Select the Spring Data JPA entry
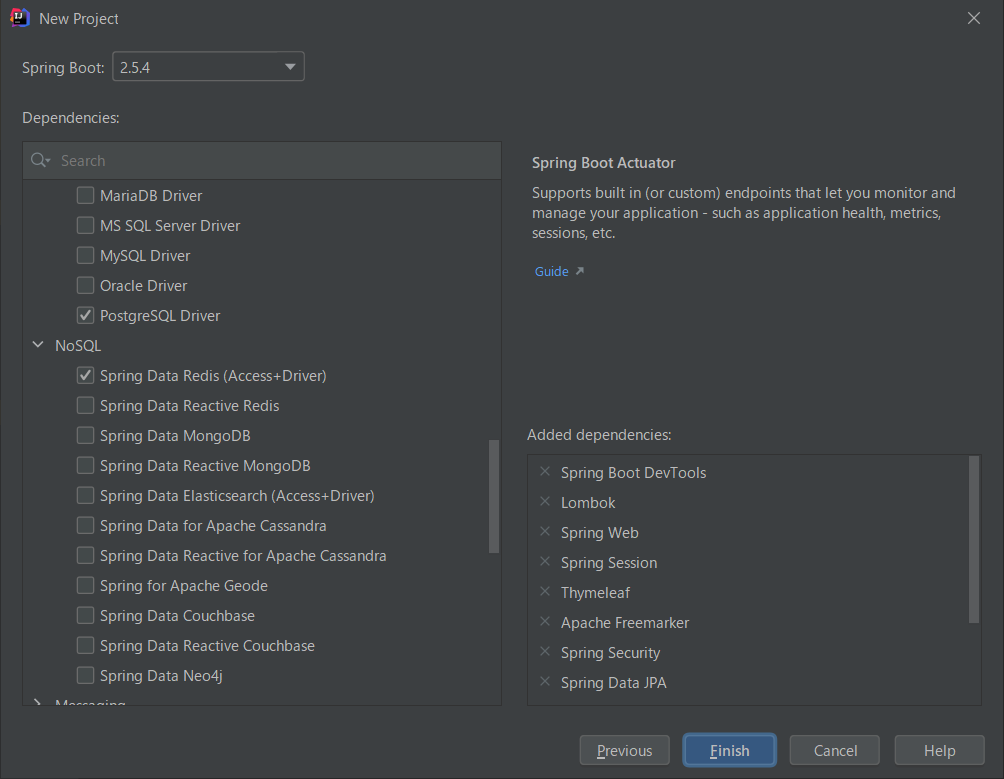 tap(613, 683)
